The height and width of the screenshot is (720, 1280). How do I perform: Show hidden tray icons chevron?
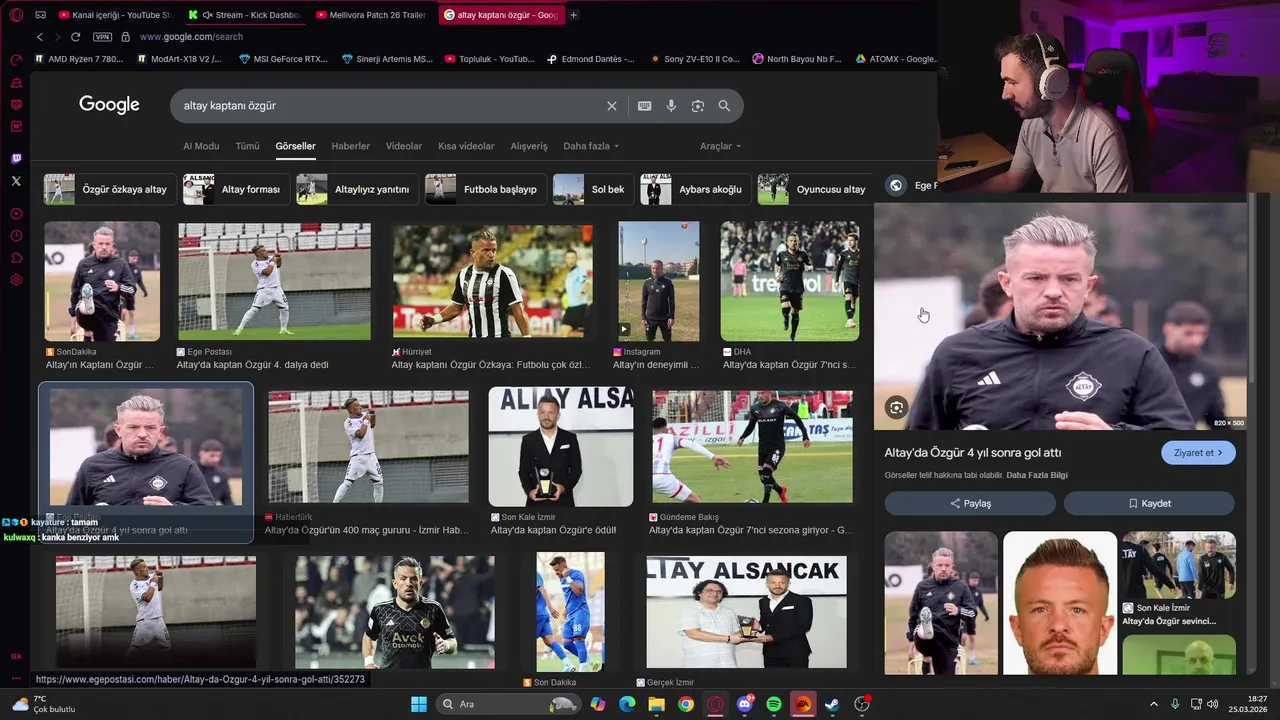[x=1154, y=704]
